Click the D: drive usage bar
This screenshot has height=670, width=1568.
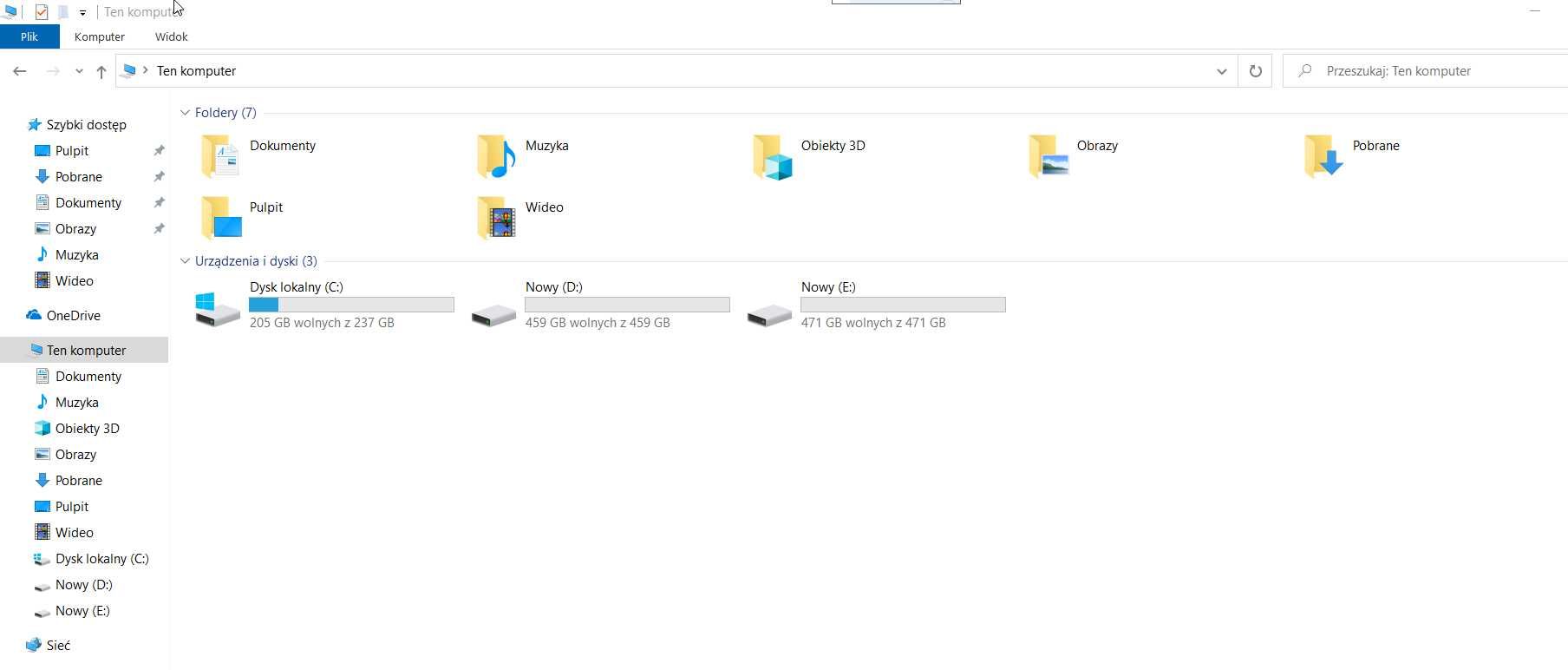[x=627, y=305]
